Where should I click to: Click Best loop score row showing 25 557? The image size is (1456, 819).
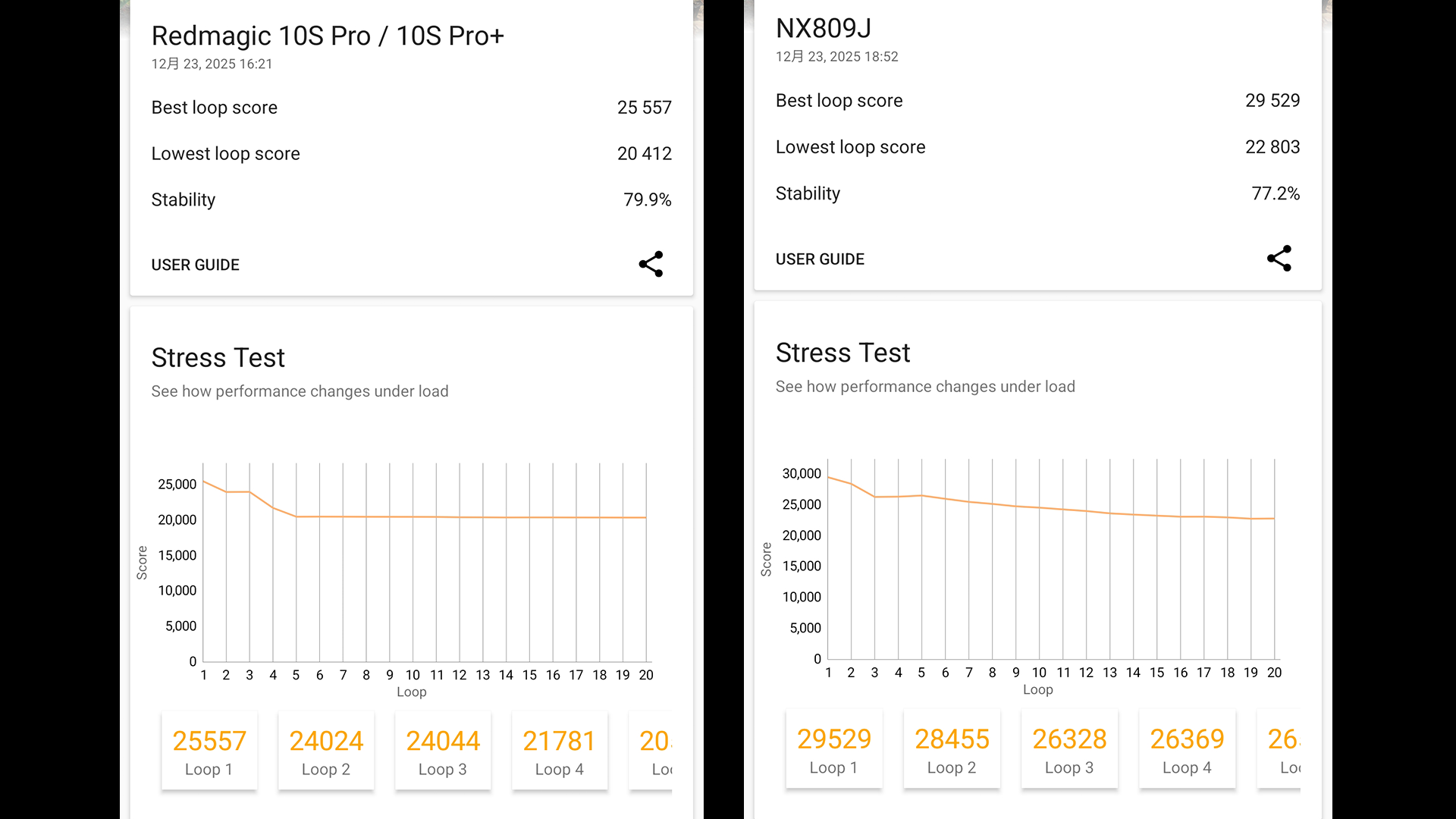411,108
